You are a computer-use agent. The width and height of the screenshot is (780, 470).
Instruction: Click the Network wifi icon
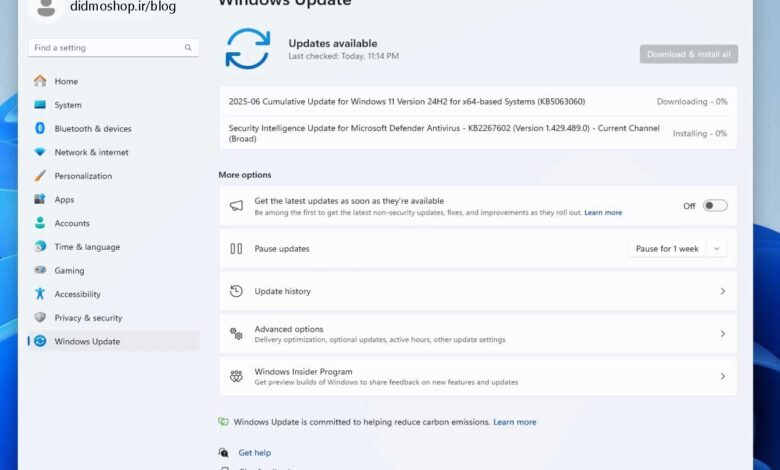point(40,152)
